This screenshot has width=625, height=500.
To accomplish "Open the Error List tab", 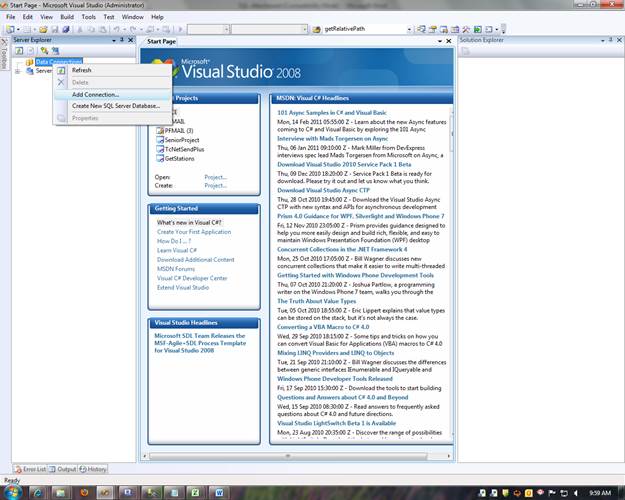I will [31, 469].
